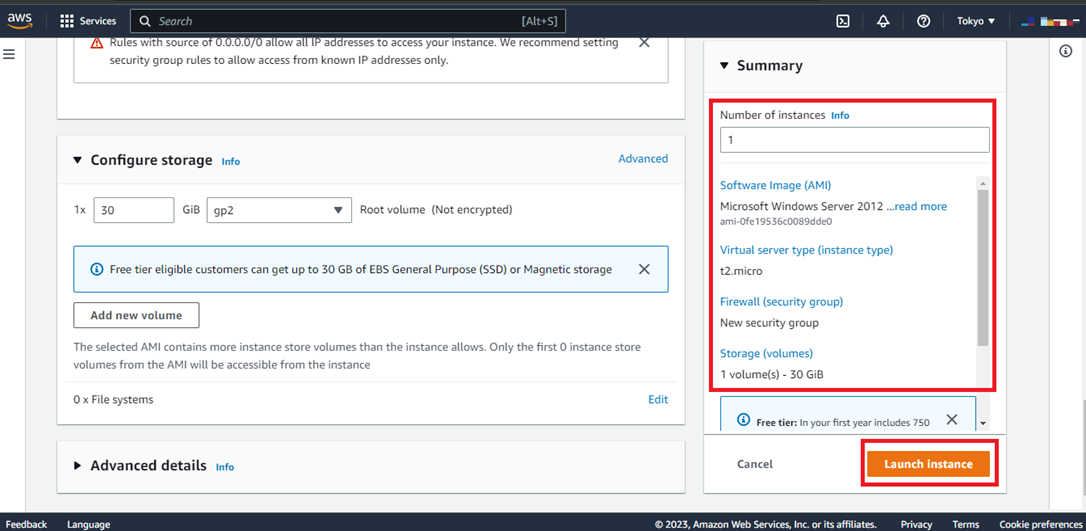The width and height of the screenshot is (1086, 531).
Task: Expand the Advanced details section
Action: 78,466
